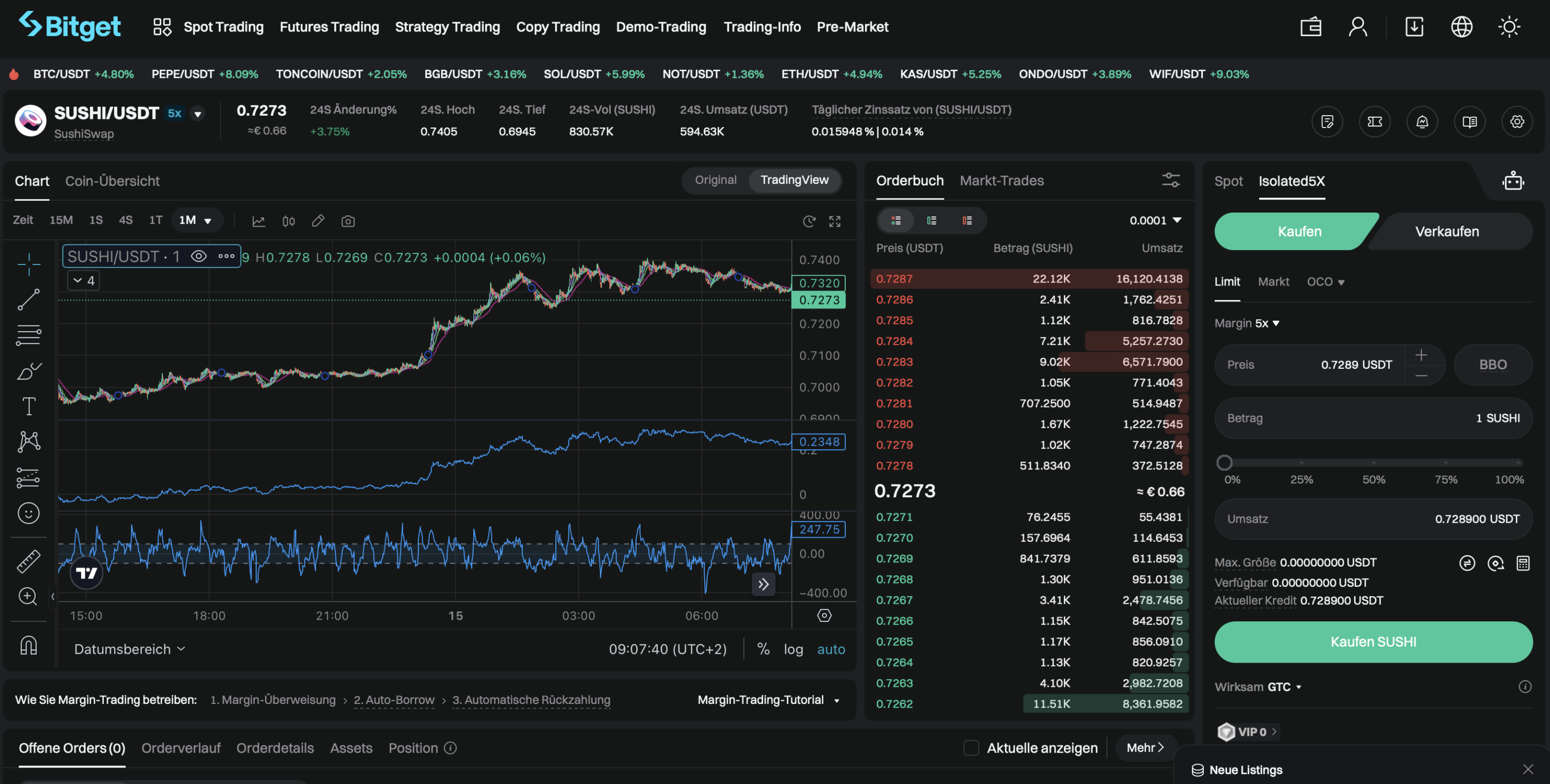The width and height of the screenshot is (1550, 784).
Task: Open the page settings gear icon
Action: (x=1517, y=121)
